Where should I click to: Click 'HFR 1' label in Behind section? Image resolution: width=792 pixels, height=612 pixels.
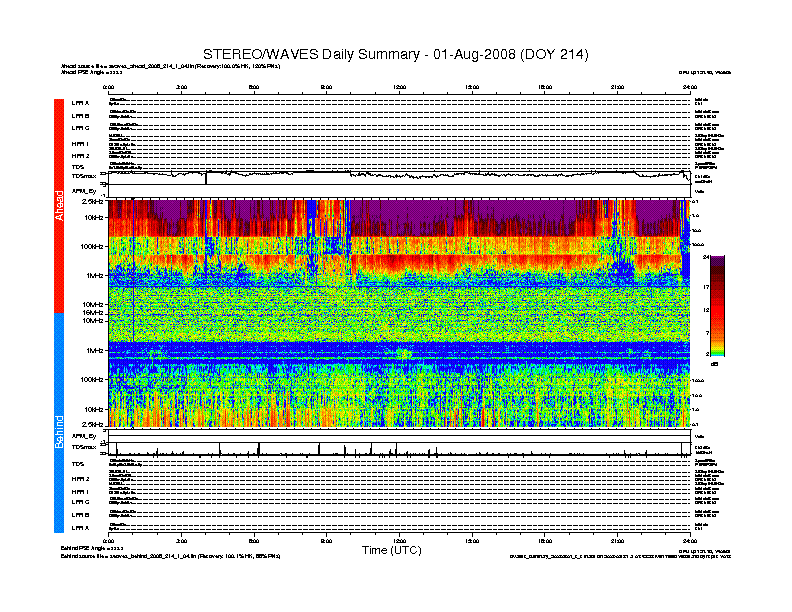click(x=80, y=491)
